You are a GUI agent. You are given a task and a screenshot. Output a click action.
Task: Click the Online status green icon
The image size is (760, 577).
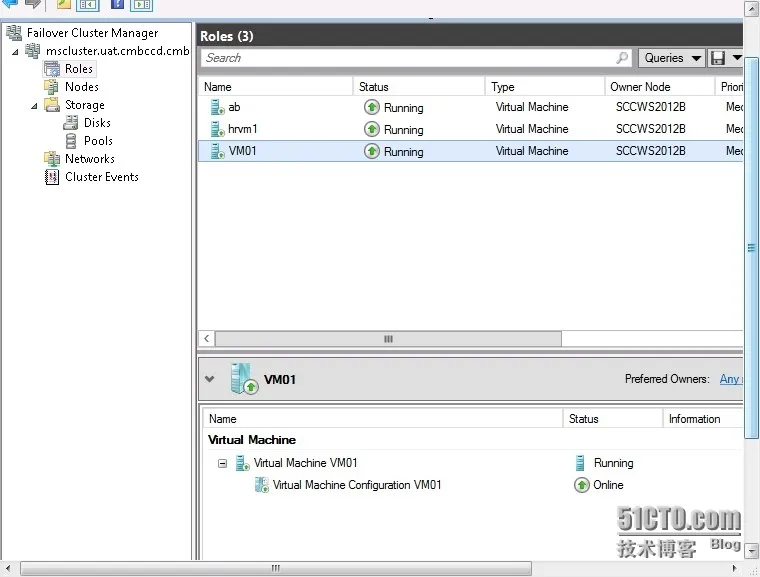(x=581, y=485)
